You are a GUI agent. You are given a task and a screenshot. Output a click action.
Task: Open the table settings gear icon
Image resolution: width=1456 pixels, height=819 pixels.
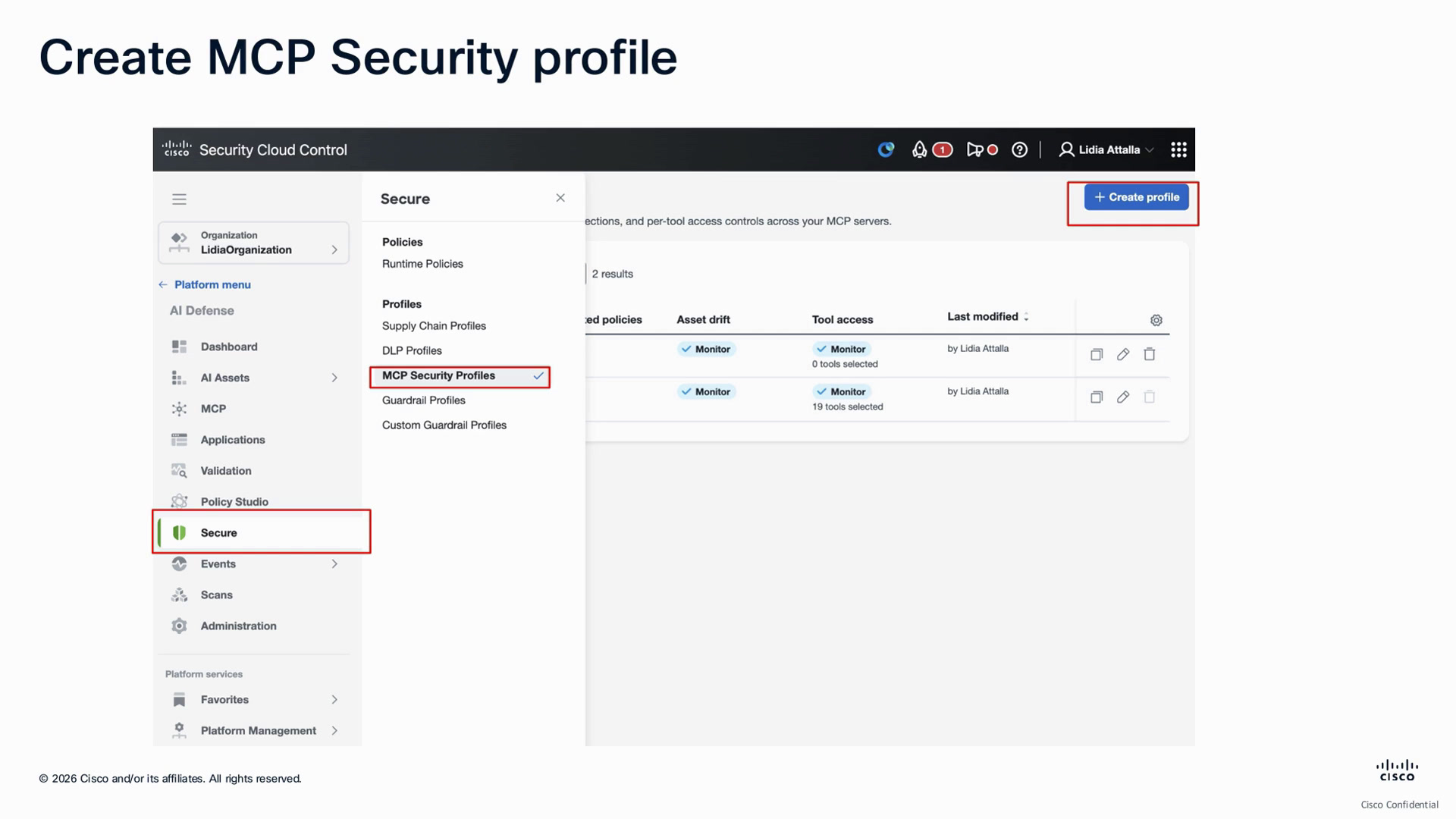tap(1156, 320)
